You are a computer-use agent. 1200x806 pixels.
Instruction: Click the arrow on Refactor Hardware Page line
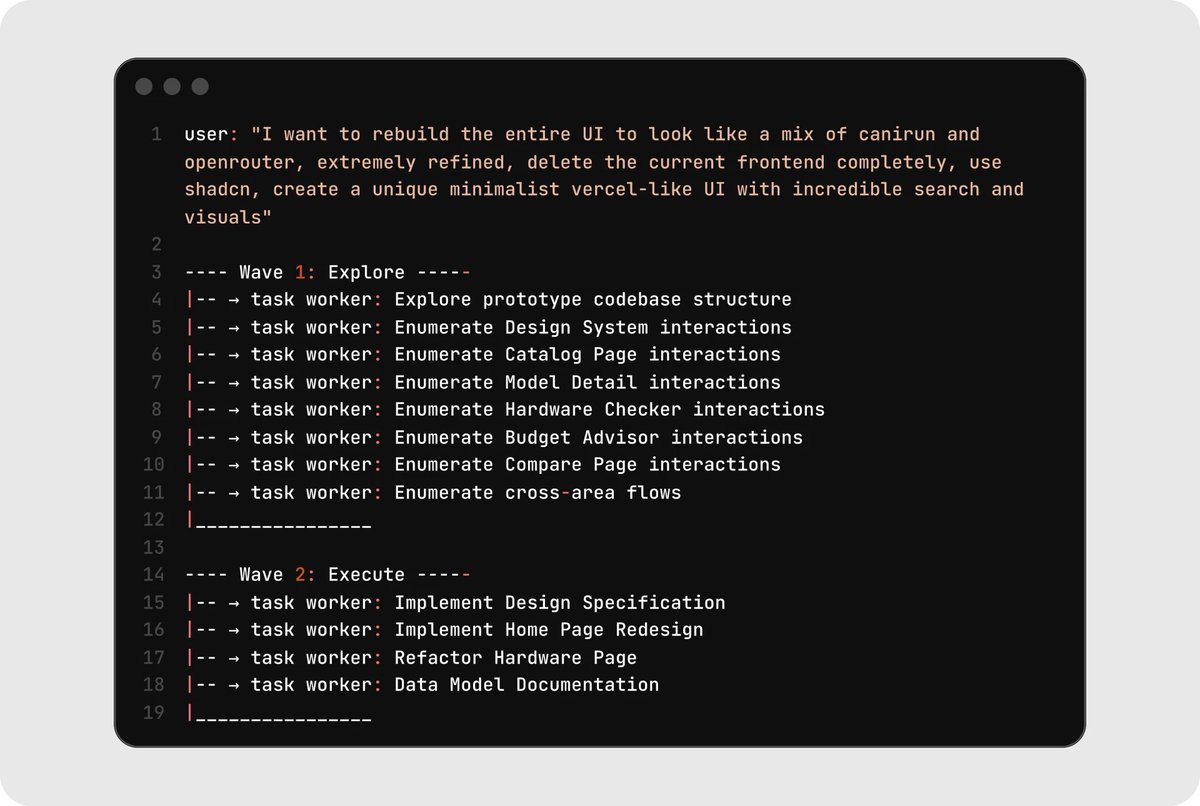234,658
